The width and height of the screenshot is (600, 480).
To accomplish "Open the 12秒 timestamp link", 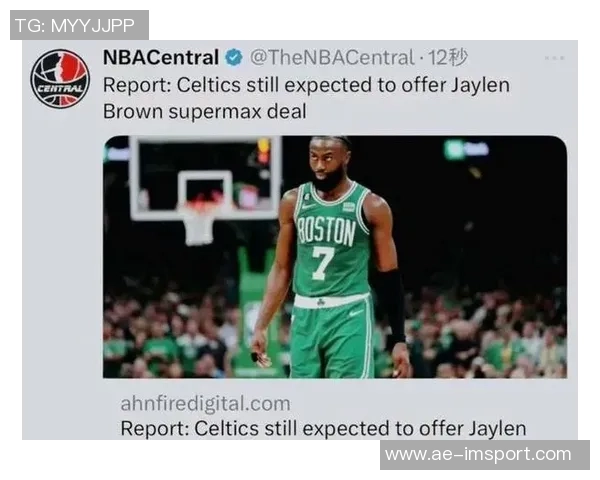I will [448, 58].
